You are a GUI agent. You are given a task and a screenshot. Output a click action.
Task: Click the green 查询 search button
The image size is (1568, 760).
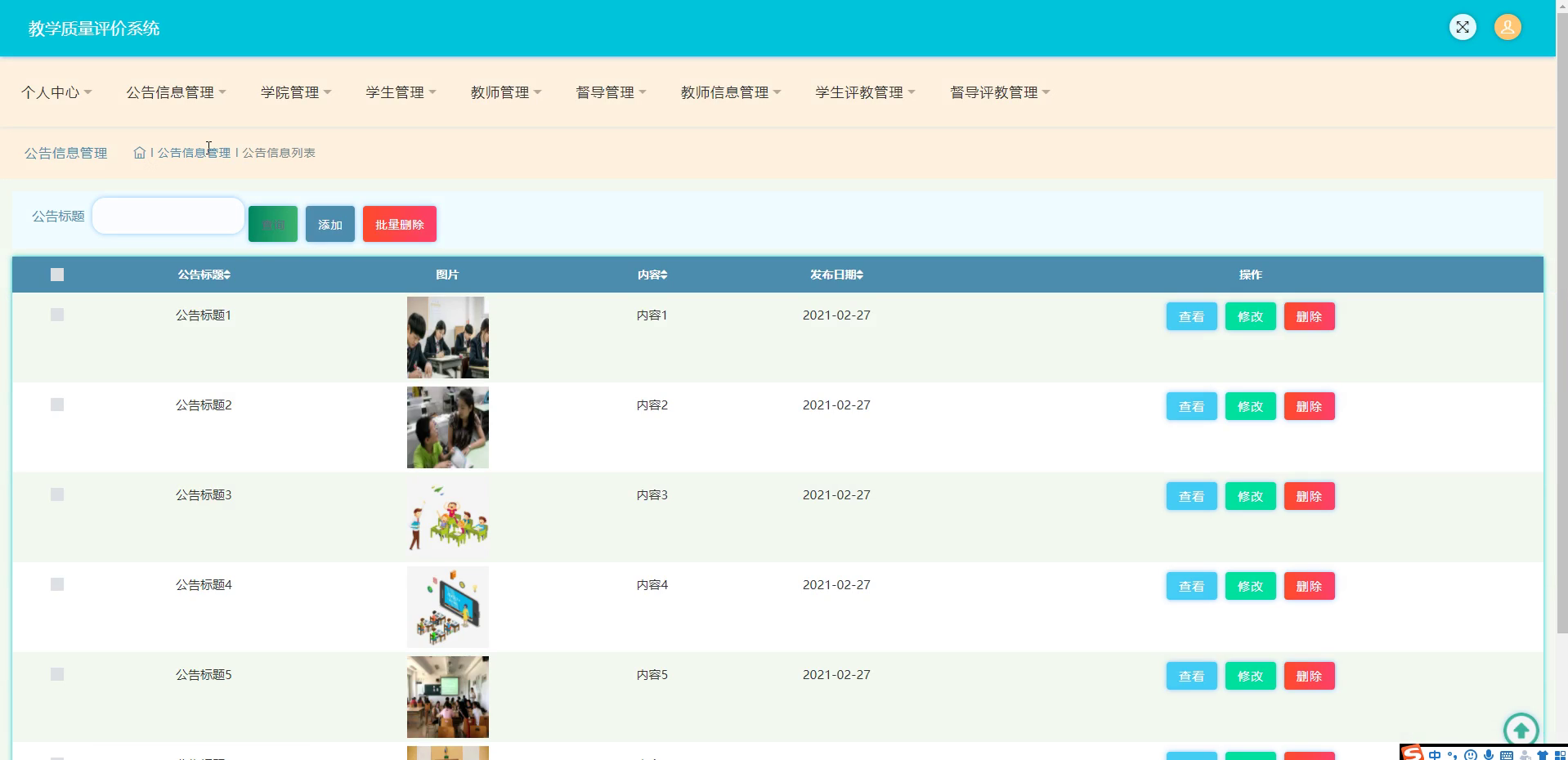pos(273,224)
